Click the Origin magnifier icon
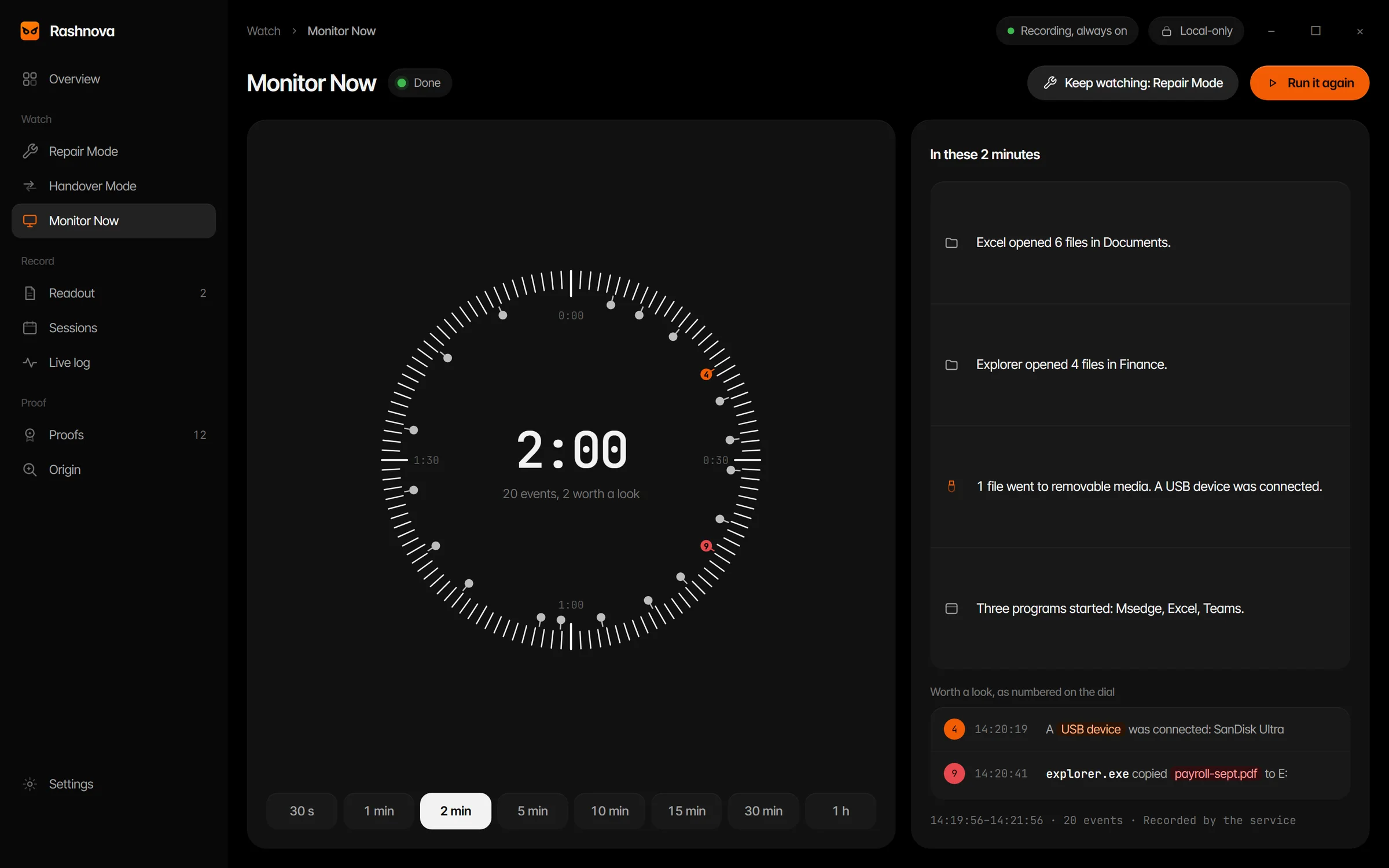 (30, 469)
